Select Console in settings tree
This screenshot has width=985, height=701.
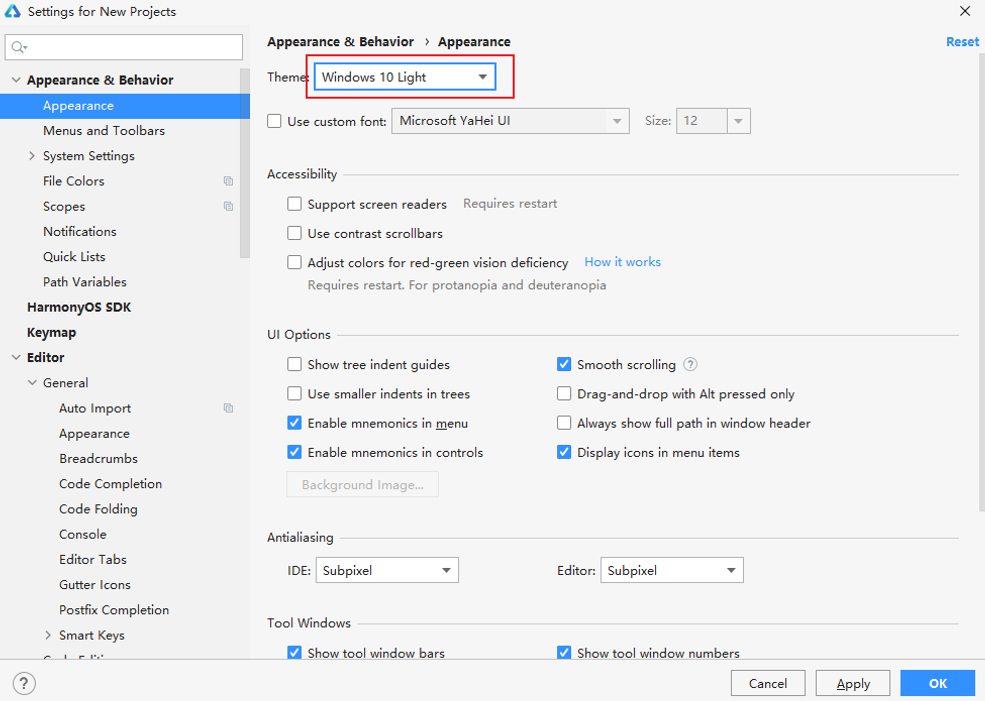82,534
